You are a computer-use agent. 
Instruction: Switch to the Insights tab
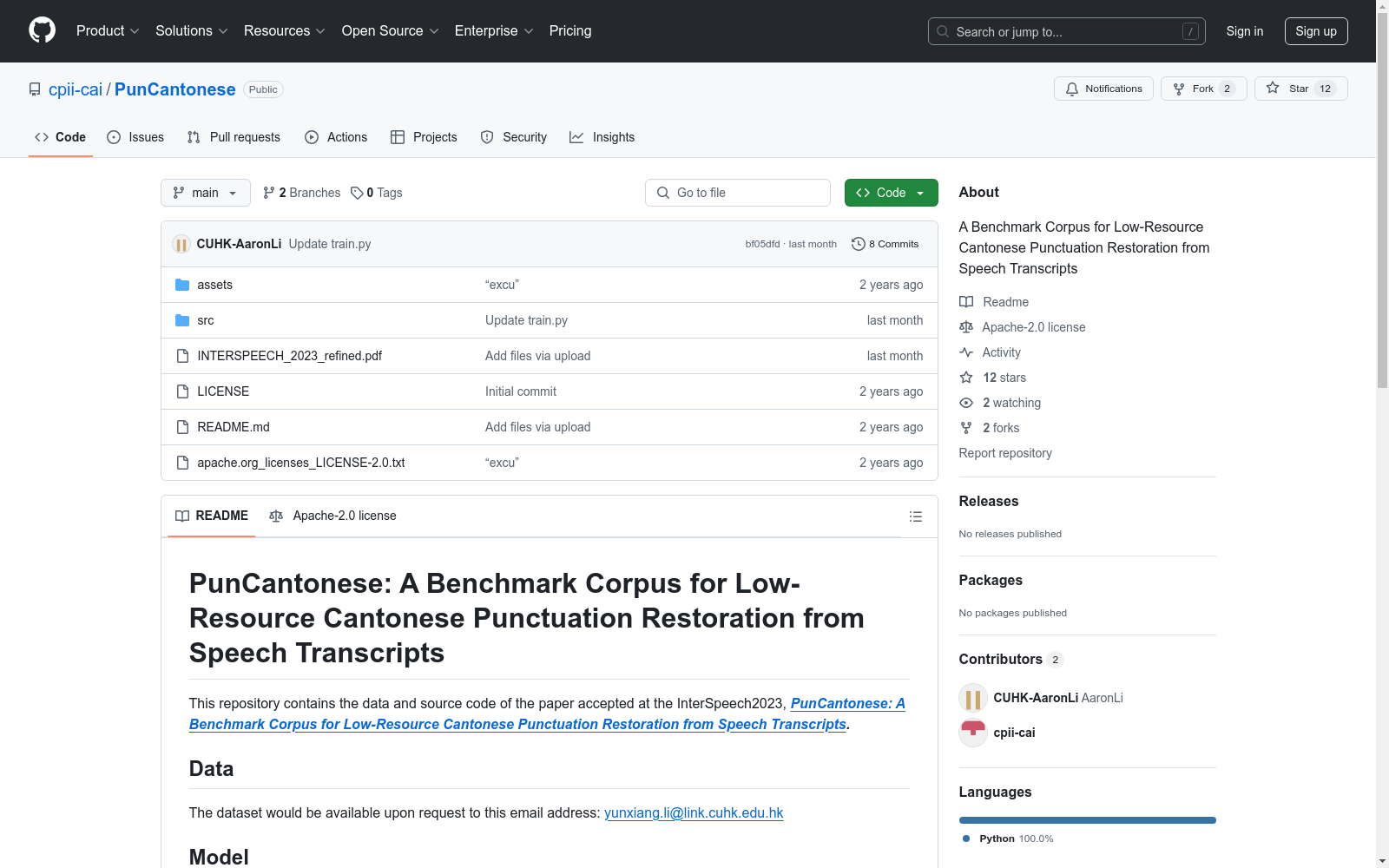click(x=602, y=137)
